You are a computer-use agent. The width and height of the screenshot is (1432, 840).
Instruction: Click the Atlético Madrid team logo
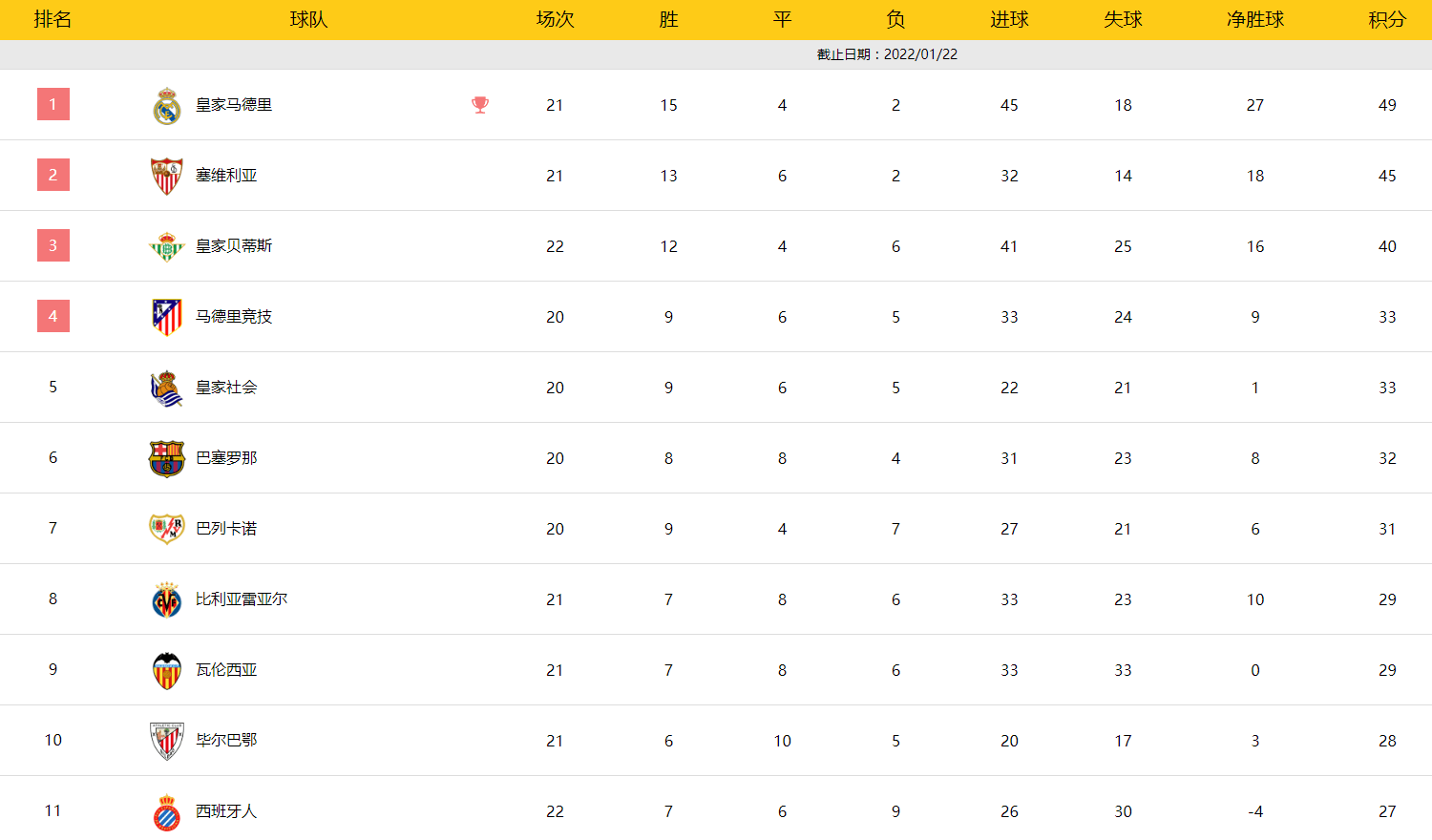pos(167,317)
